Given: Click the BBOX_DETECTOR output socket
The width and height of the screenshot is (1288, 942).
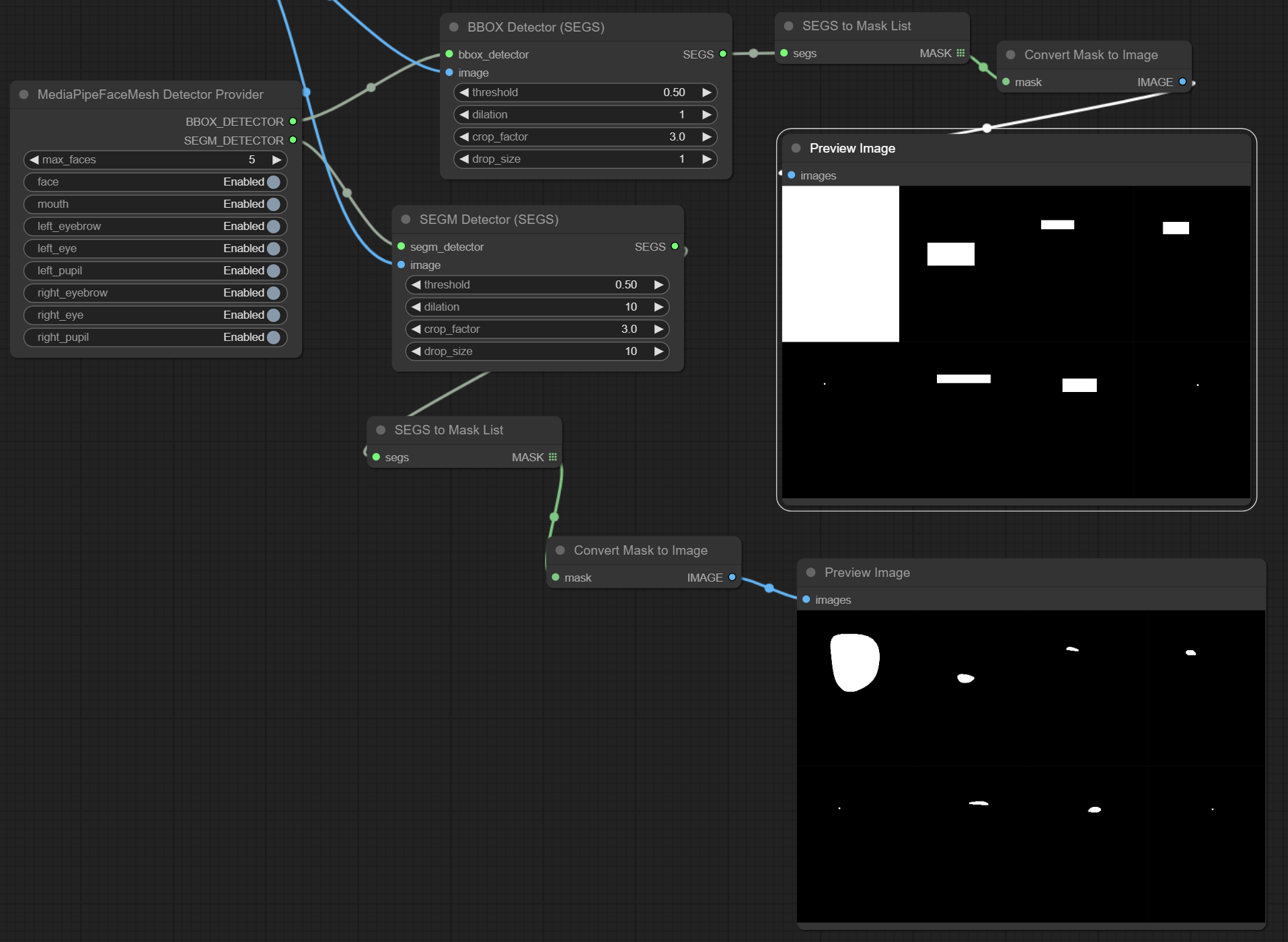Looking at the screenshot, I should point(293,122).
